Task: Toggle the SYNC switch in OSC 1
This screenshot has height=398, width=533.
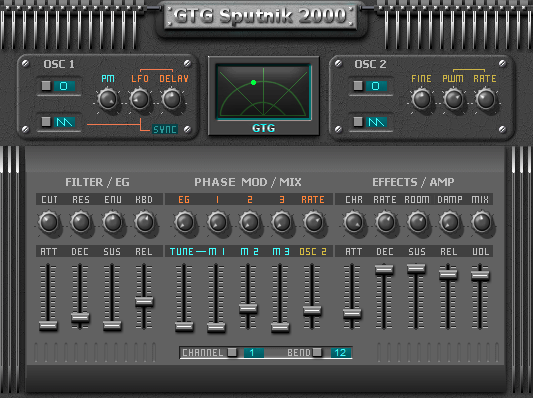Action: (x=165, y=129)
